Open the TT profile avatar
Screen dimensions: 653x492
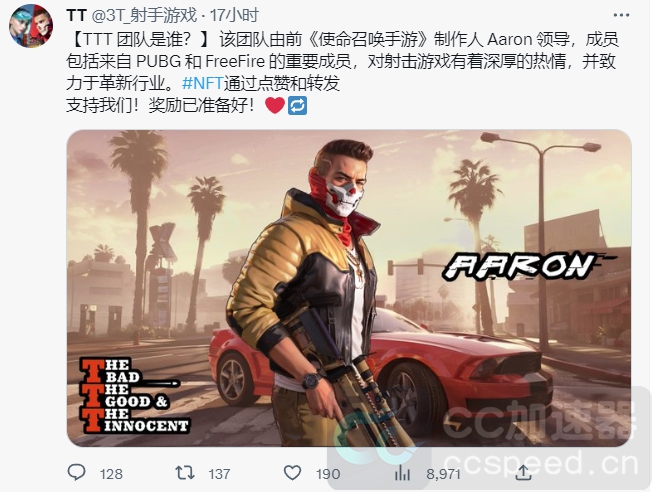click(31, 26)
